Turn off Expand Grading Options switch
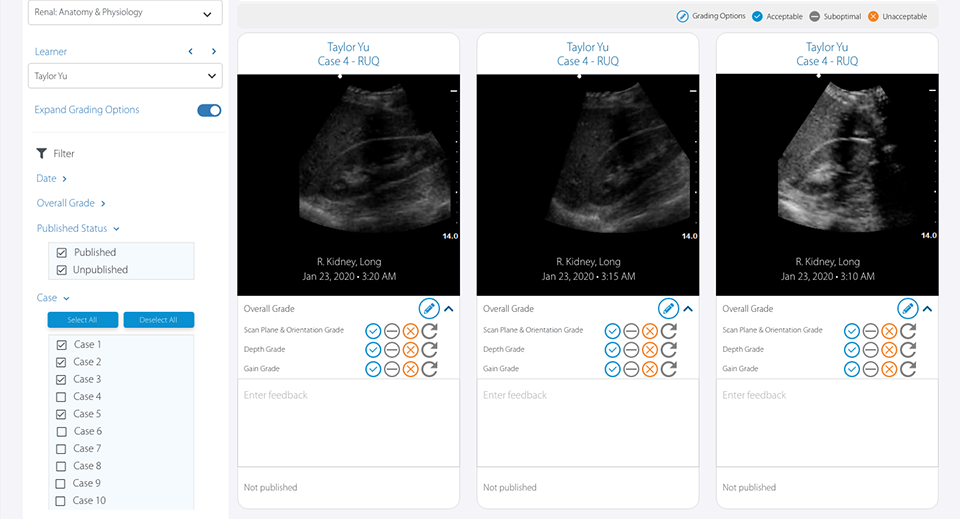 209,110
